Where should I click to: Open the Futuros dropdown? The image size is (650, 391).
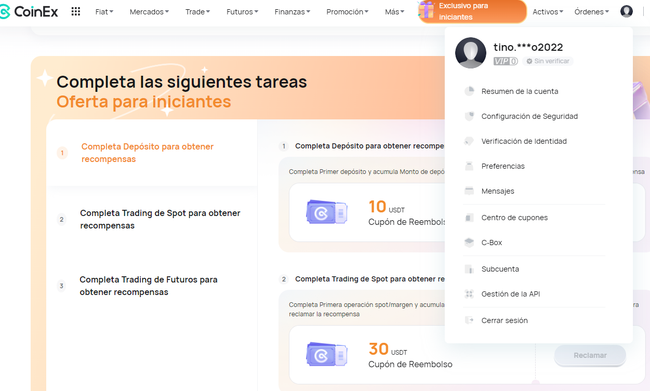pyautogui.click(x=242, y=12)
